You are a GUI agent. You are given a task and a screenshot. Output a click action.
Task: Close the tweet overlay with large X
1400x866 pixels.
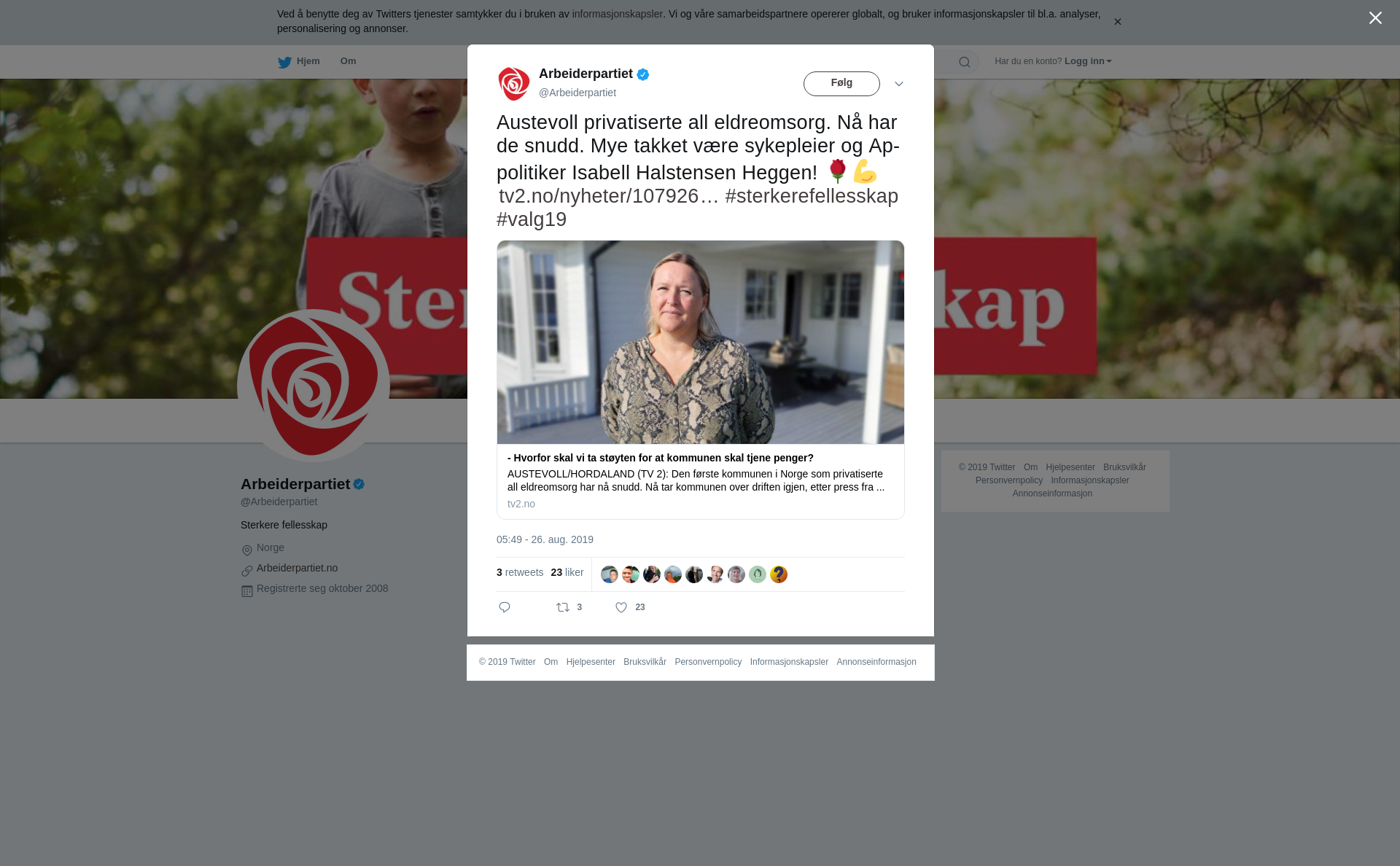coord(1375,18)
